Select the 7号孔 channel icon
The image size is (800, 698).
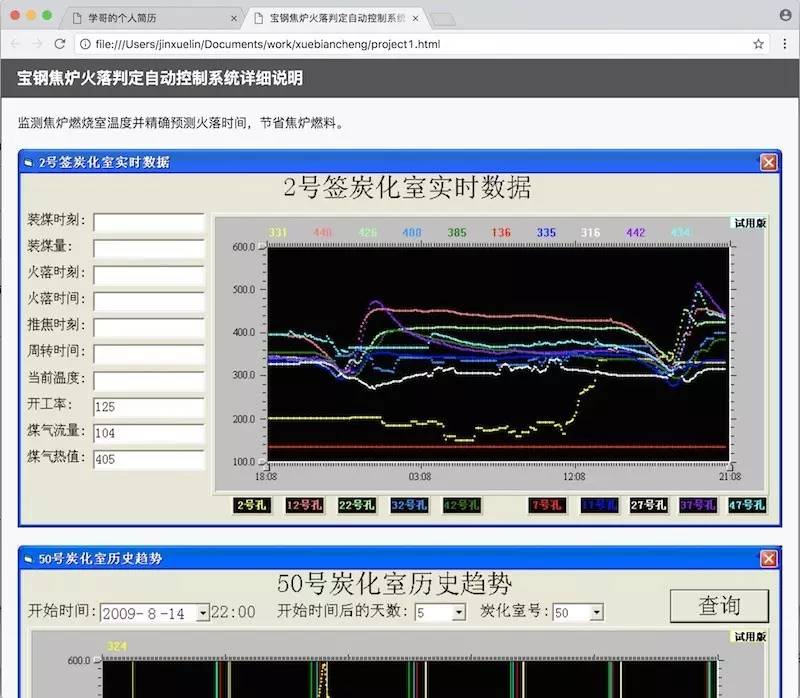(x=546, y=506)
